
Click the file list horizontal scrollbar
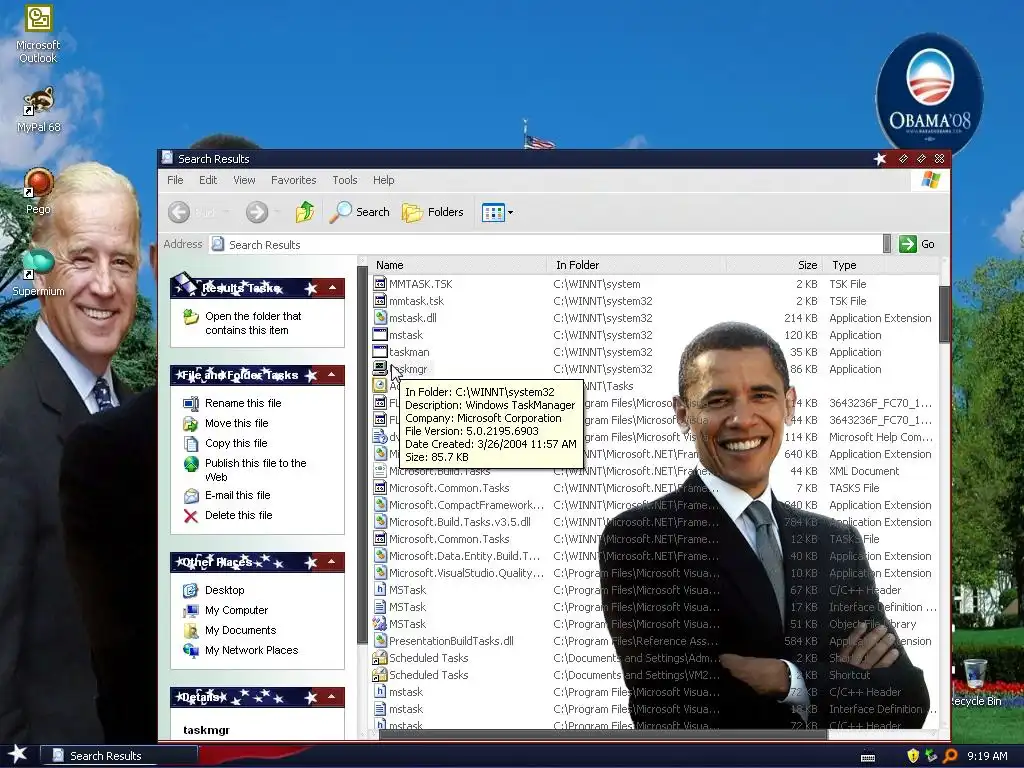(603, 734)
